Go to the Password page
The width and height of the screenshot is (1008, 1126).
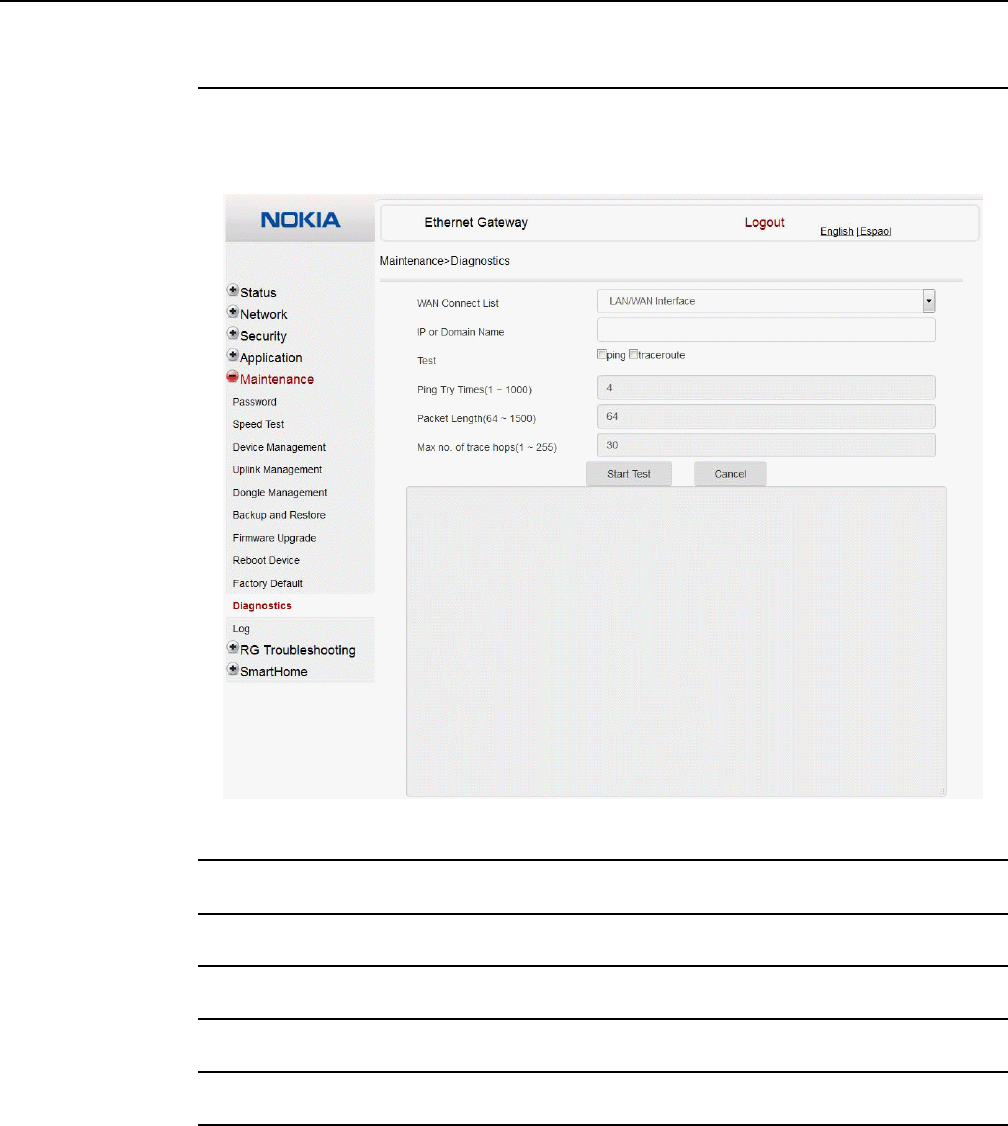click(255, 402)
